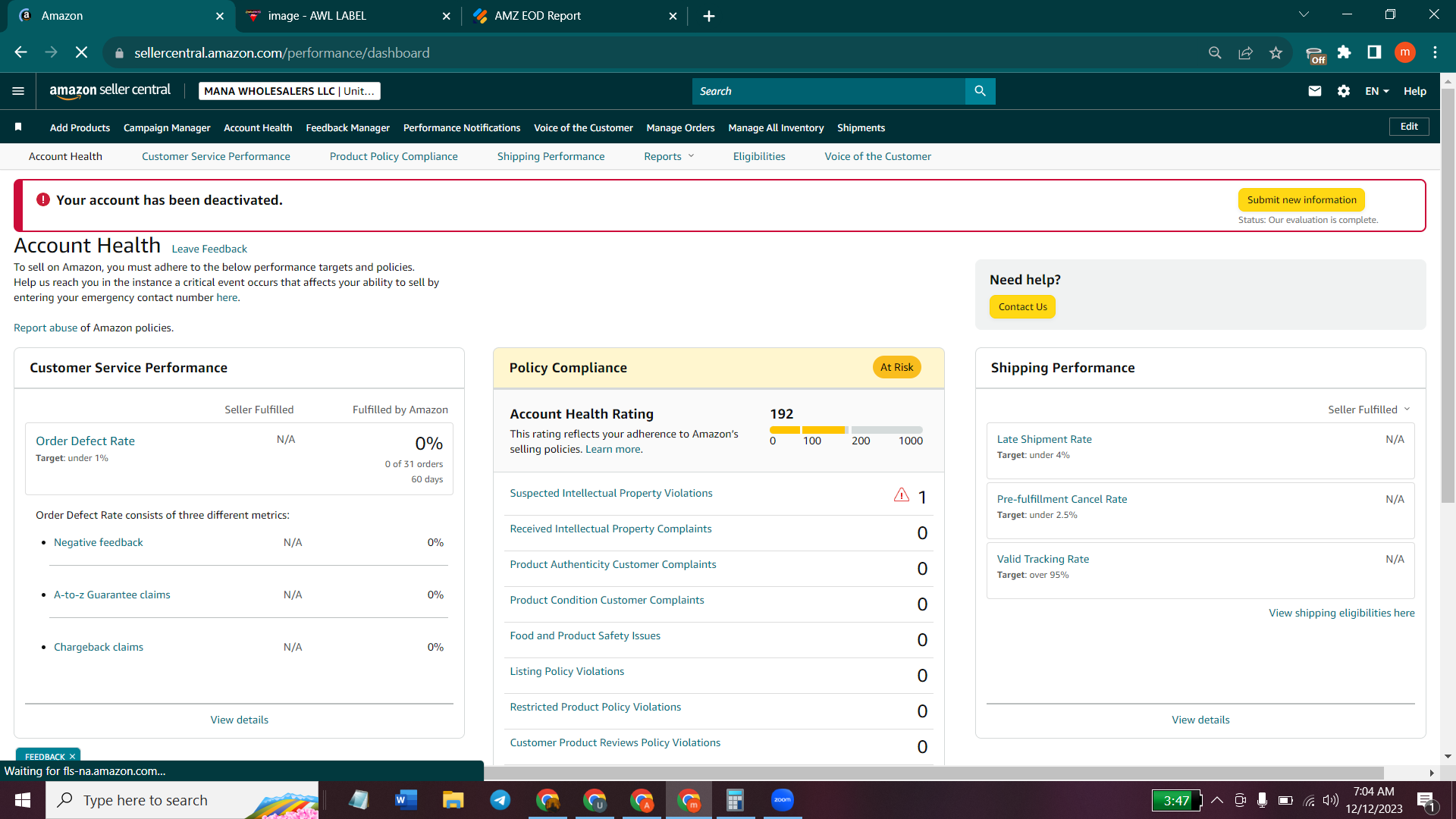1456x819 pixels.
Task: Open Seller Central settings gear
Action: pyautogui.click(x=1344, y=91)
